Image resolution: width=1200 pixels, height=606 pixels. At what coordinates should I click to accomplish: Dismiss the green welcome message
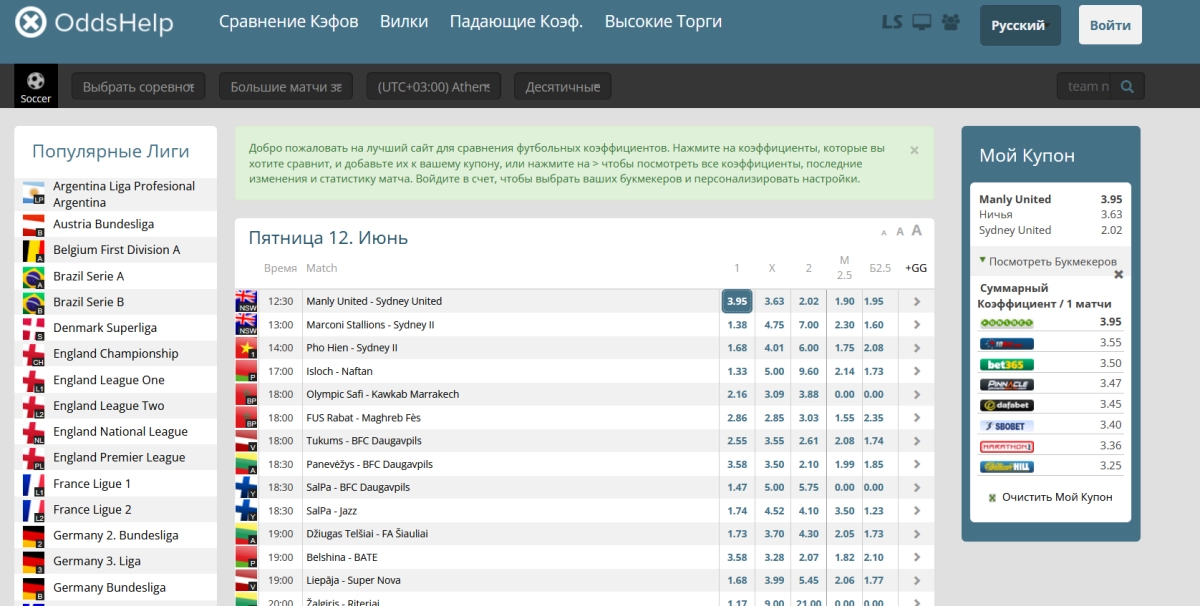coord(914,150)
